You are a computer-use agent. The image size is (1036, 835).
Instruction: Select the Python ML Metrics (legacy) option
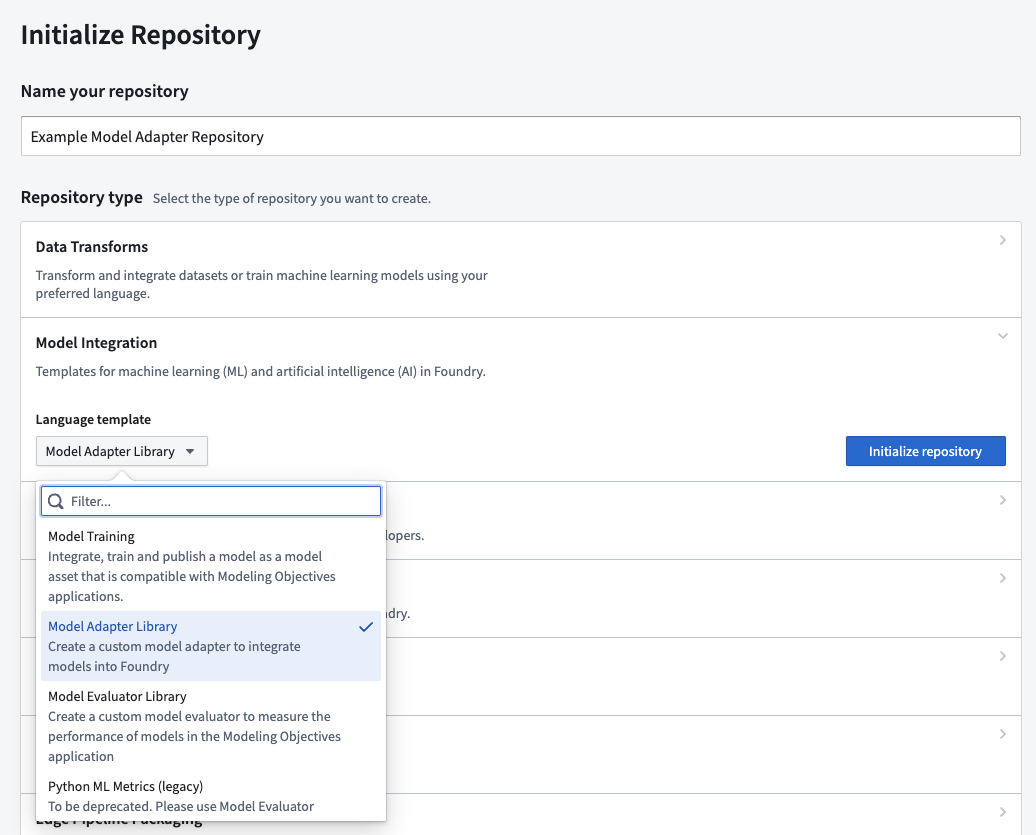211,796
